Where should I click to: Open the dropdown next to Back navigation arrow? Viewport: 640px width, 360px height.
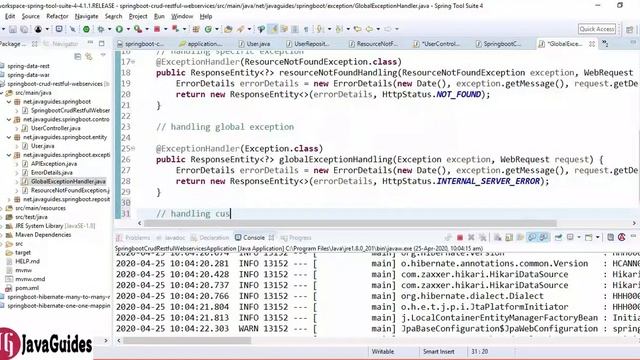click(378, 29)
